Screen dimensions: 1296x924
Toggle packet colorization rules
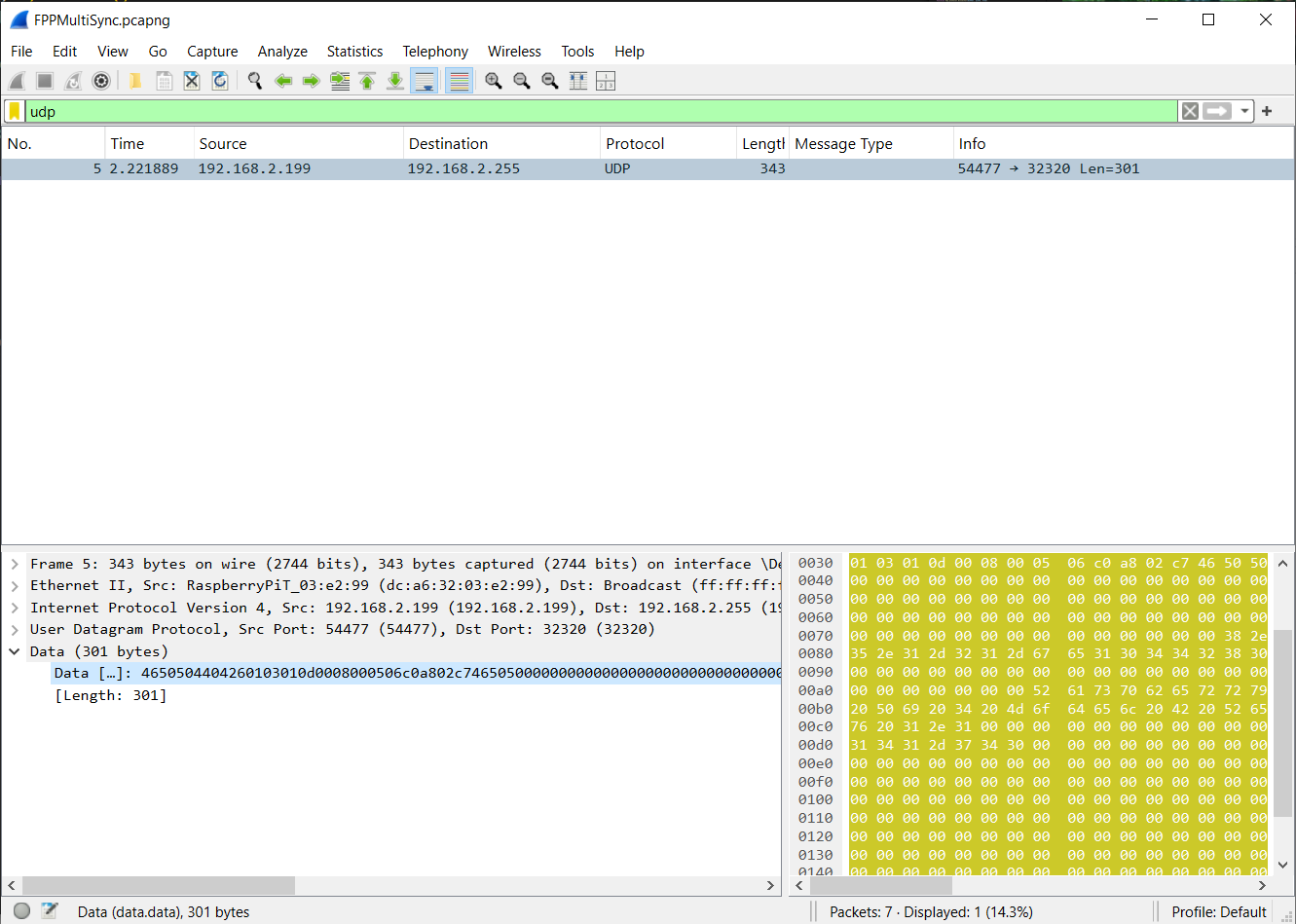[x=459, y=81]
